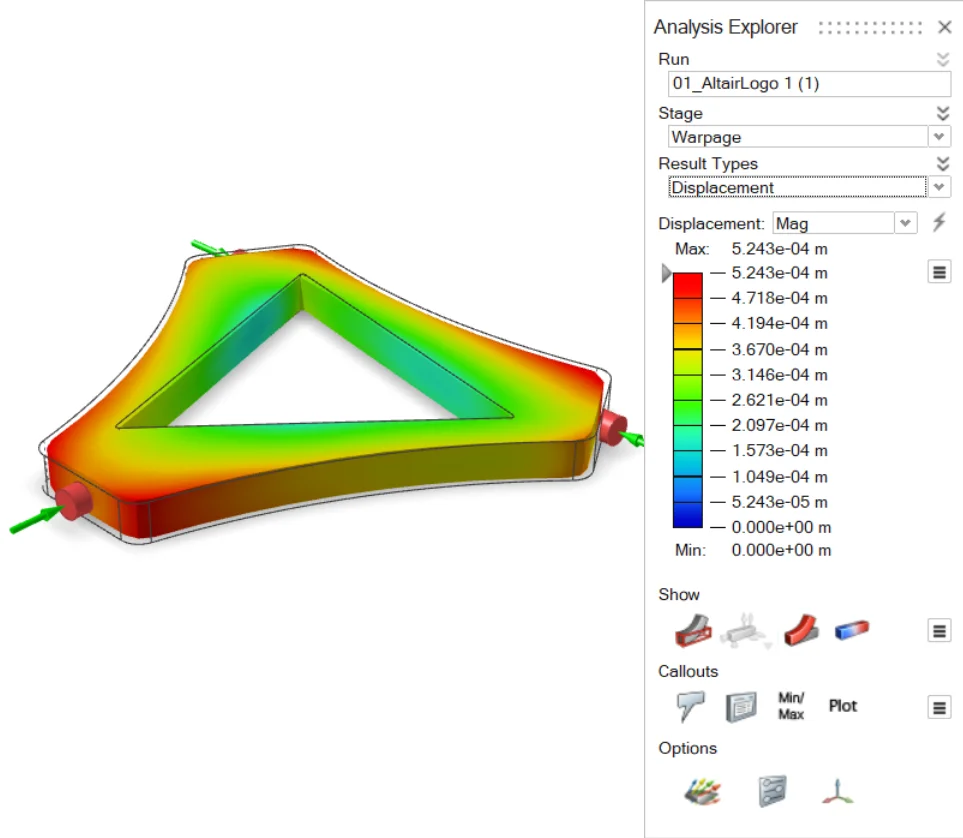
Task: Click the green arrow at top corner
Action: 208,247
